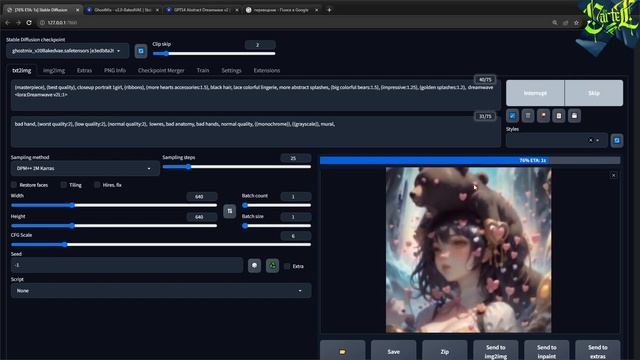Enable Hires. fix checkbox
The image size is (640, 360).
pos(97,185)
